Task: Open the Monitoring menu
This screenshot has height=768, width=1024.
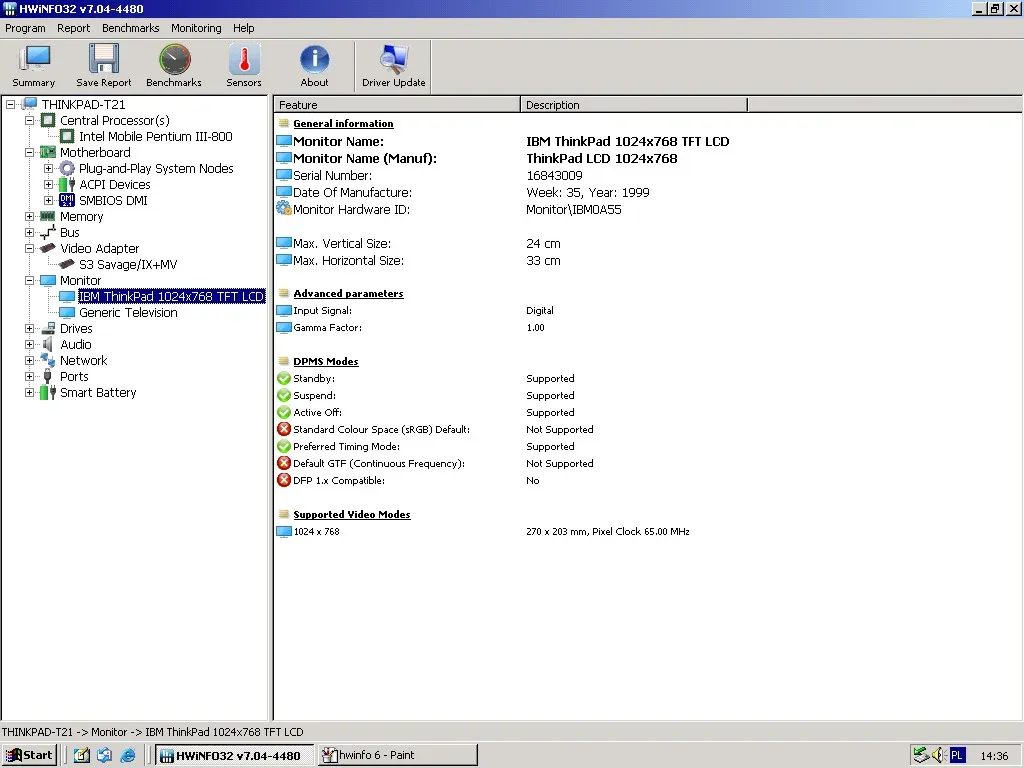Action: coord(196,28)
